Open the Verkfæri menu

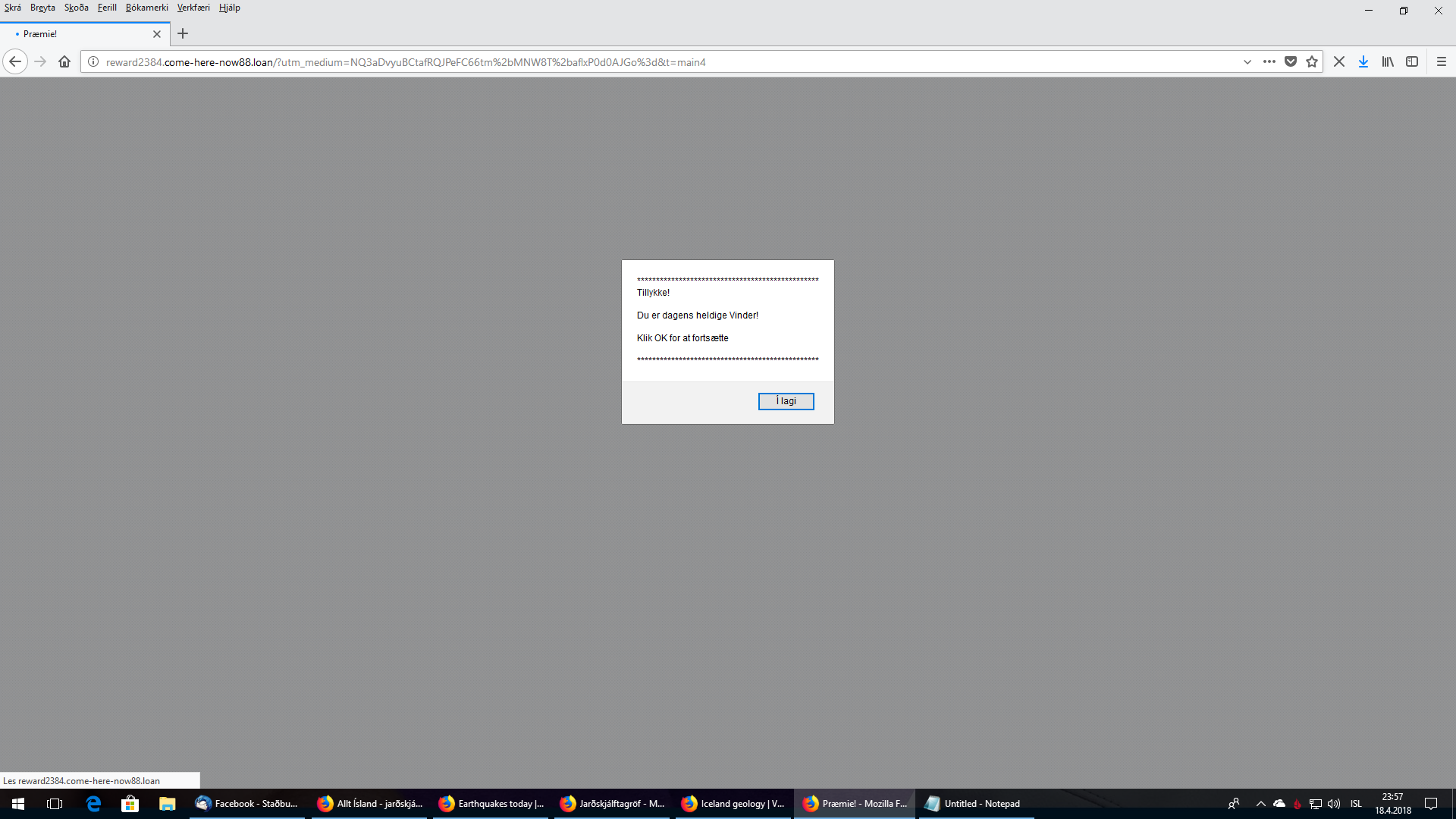pyautogui.click(x=193, y=8)
